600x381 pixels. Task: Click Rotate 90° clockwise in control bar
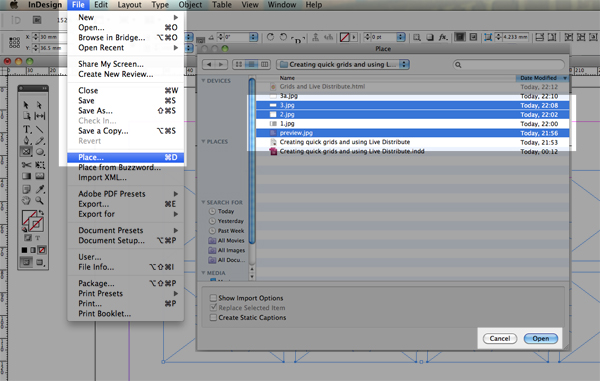tap(271, 37)
